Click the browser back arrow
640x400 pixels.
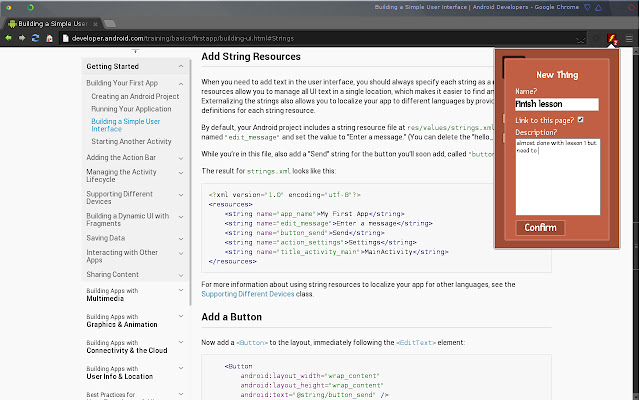click(8, 38)
